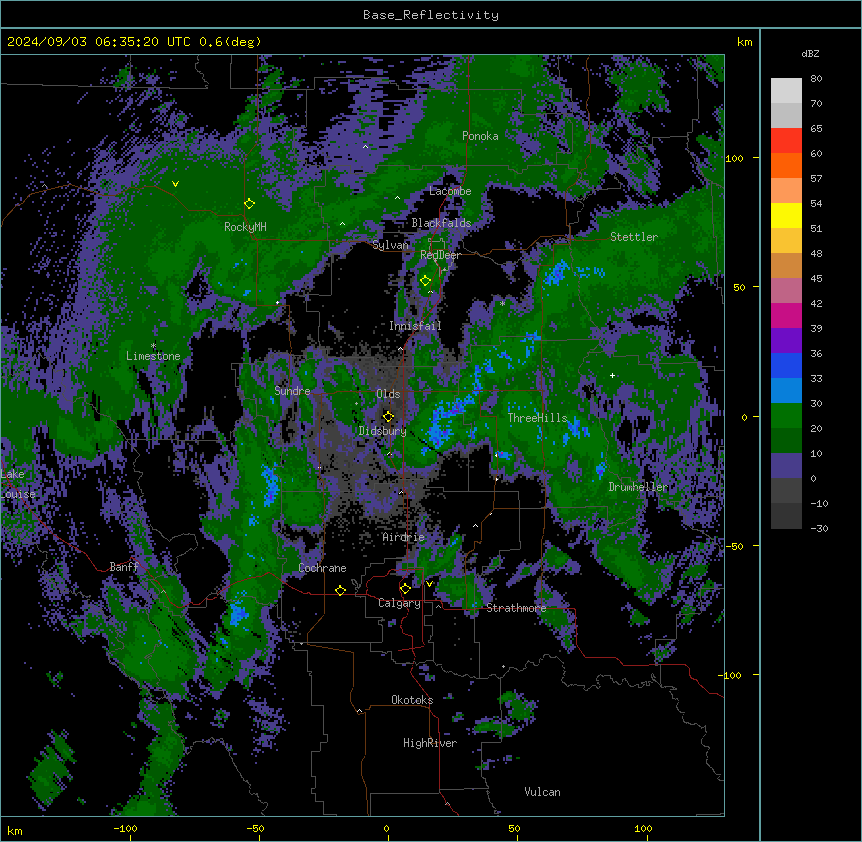Screen dimensions: 862x842
Task: Select the Olds city label
Action: pyautogui.click(x=388, y=394)
